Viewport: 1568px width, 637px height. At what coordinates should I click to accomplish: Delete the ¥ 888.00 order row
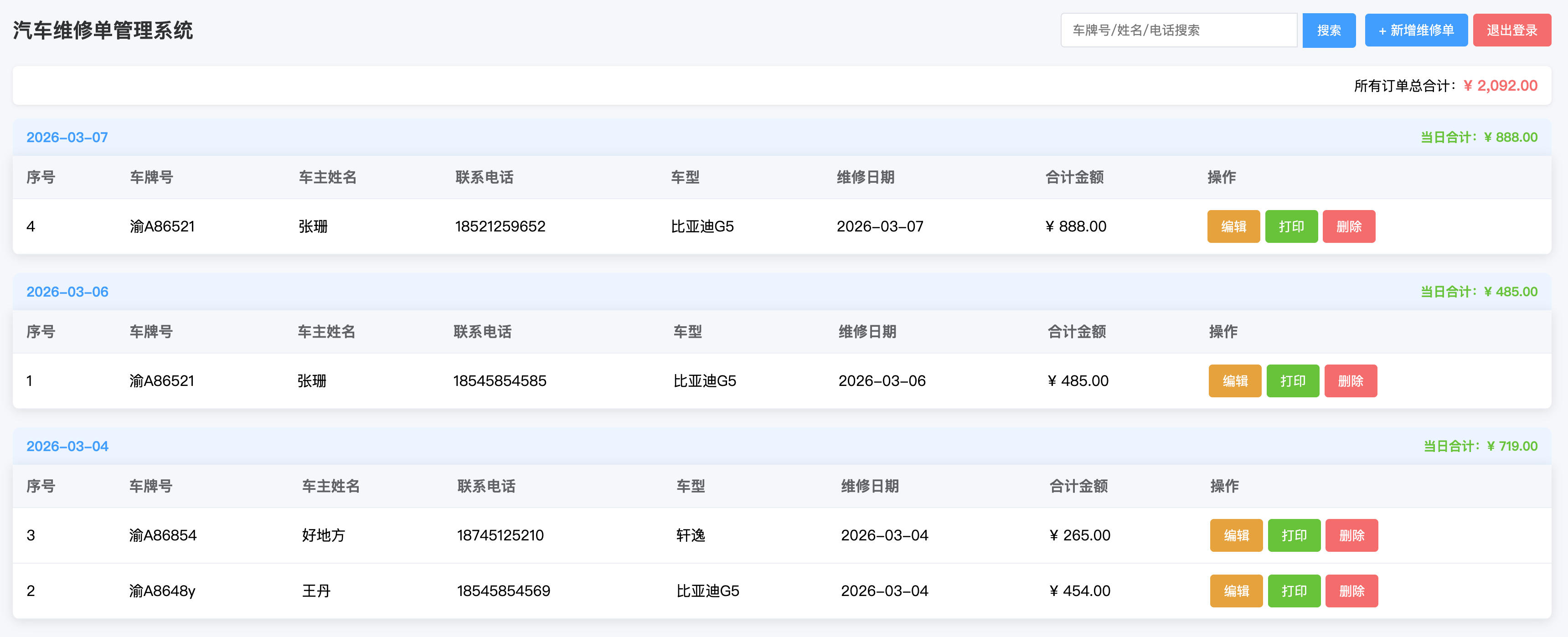[1349, 226]
